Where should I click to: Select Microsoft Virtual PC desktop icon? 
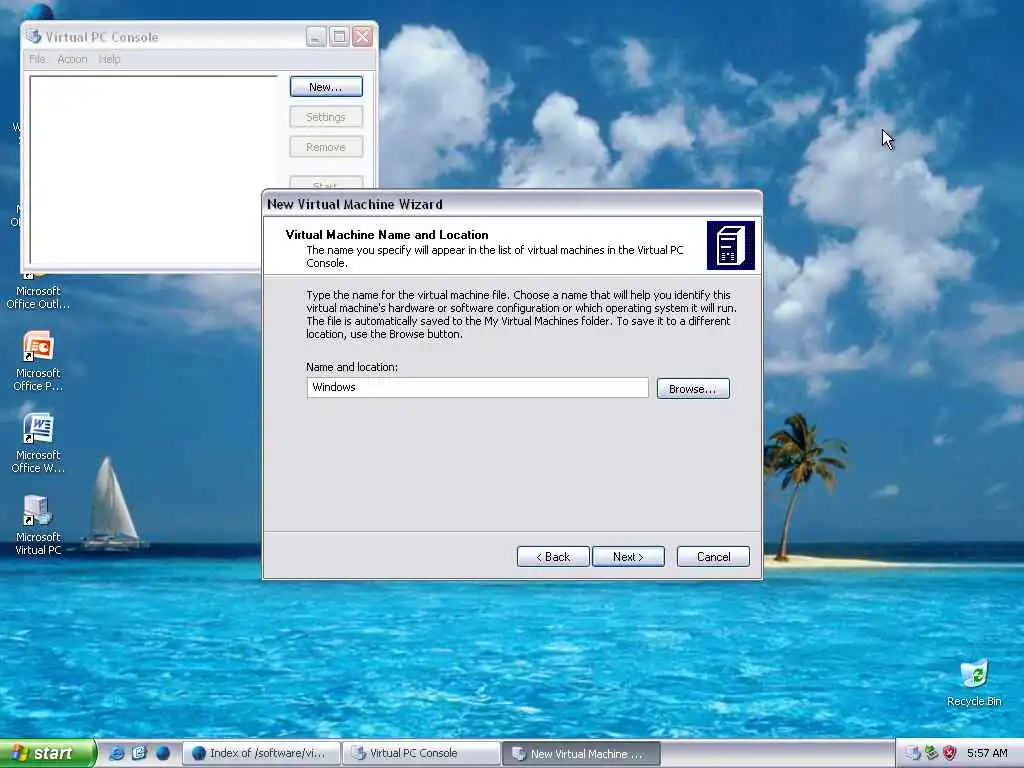[38, 525]
